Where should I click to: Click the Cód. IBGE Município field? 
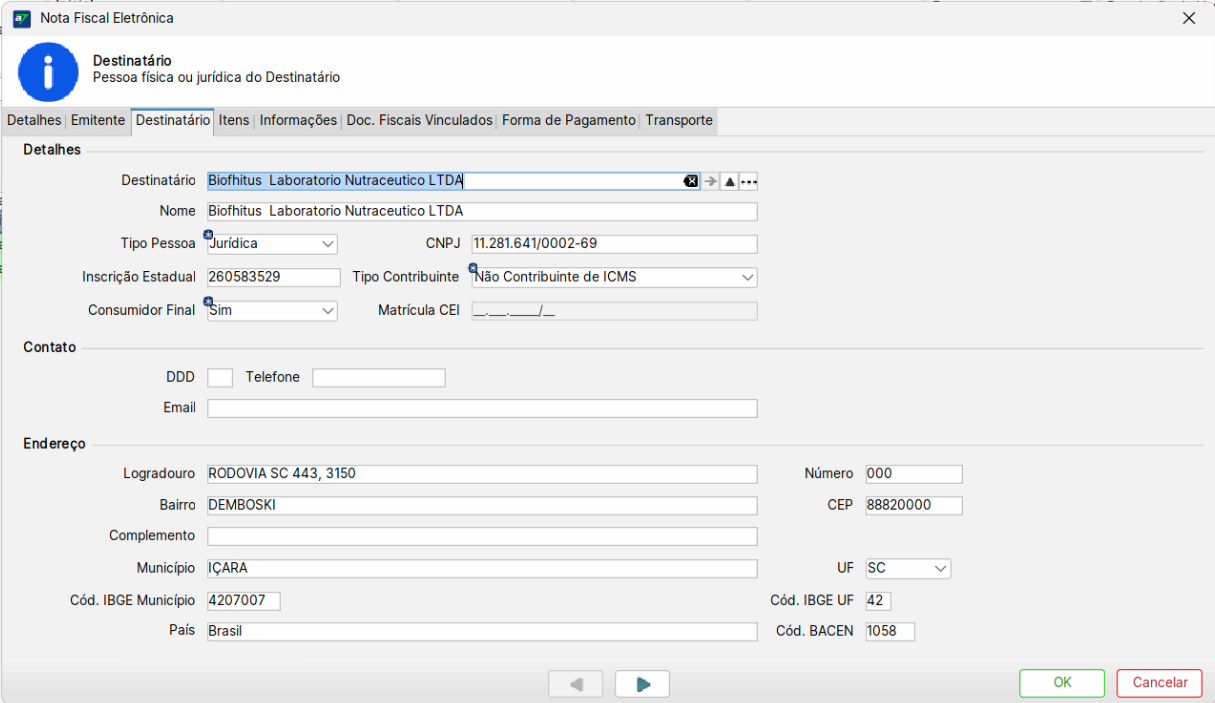point(244,600)
